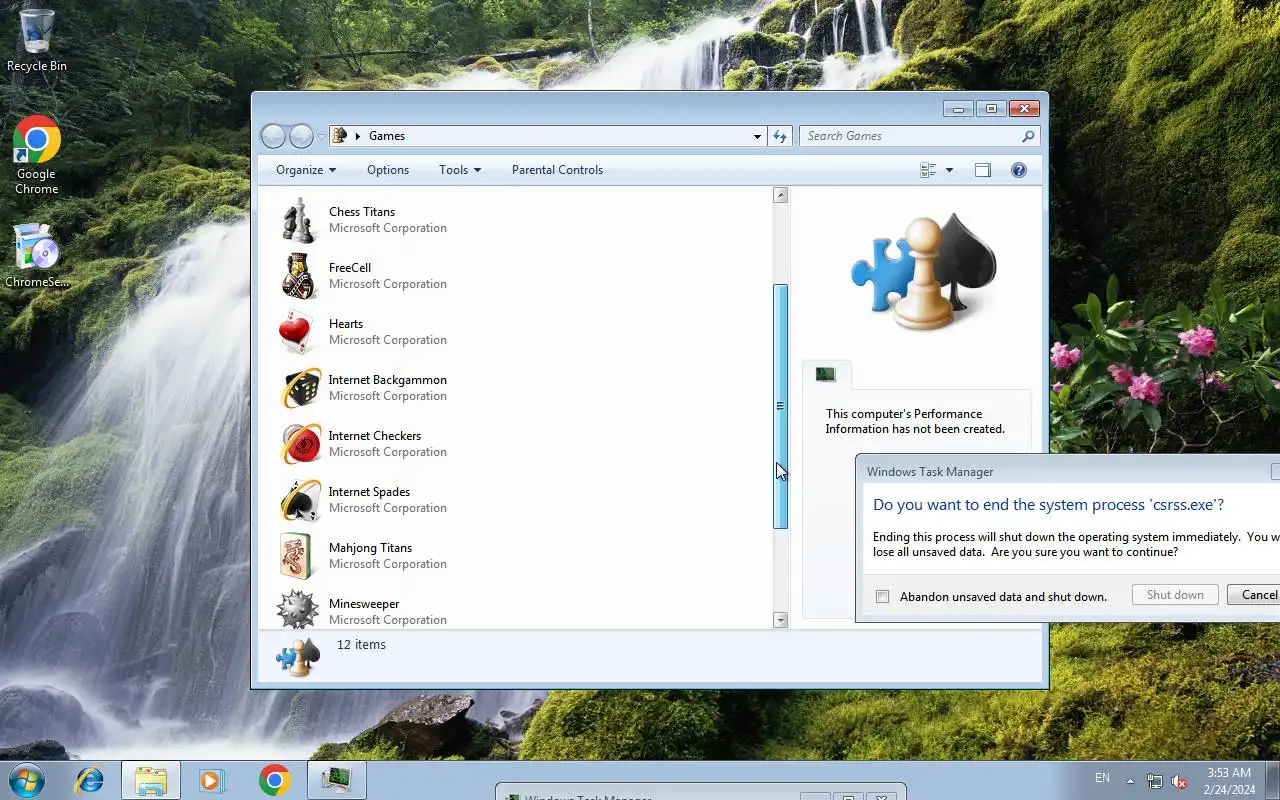Open the Windows Start menu orb
Screen dimensions: 1280x800
pyautogui.click(x=25, y=780)
